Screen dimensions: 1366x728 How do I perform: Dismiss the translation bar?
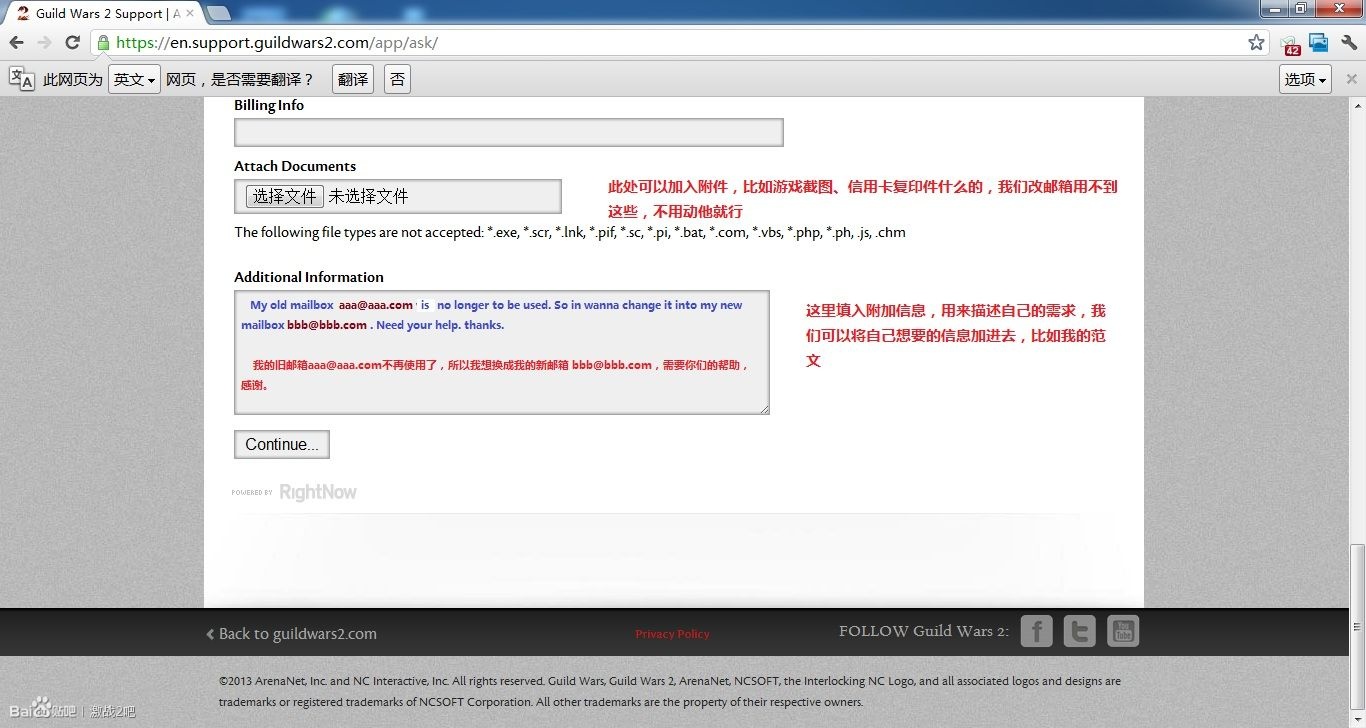tap(1352, 79)
